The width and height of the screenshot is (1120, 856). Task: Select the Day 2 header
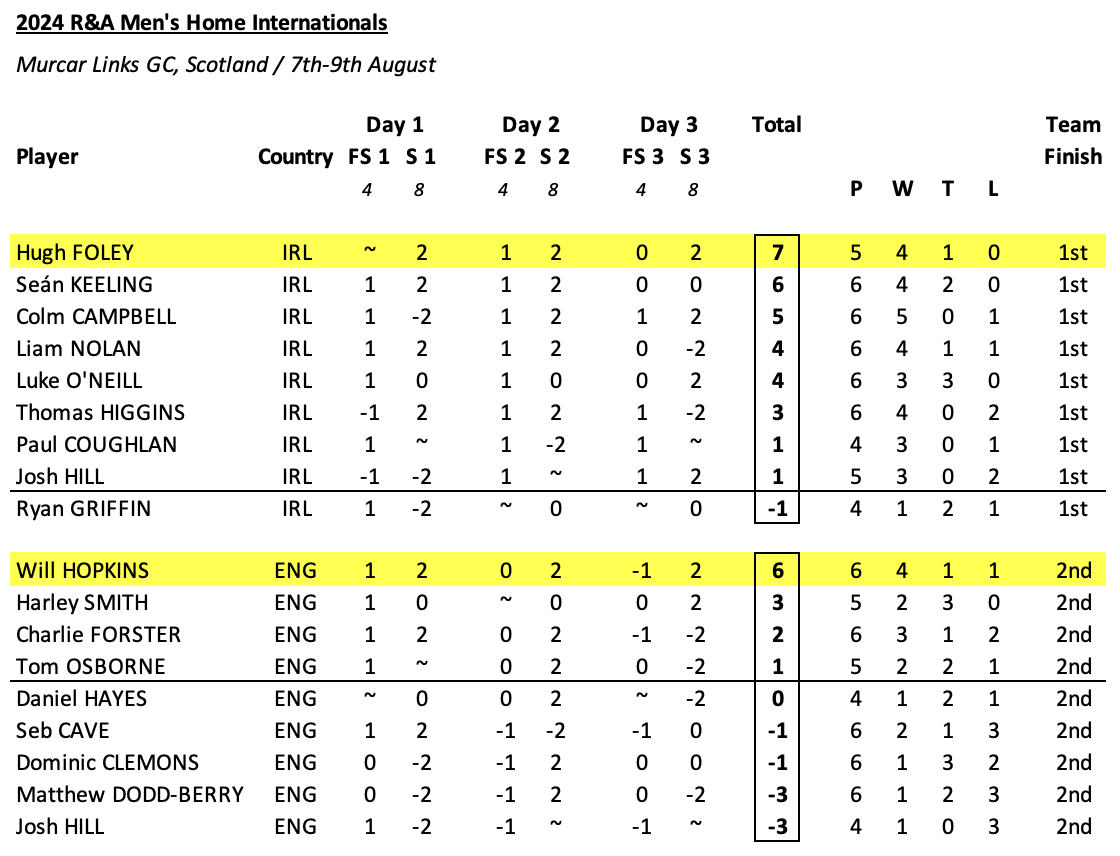(x=530, y=125)
